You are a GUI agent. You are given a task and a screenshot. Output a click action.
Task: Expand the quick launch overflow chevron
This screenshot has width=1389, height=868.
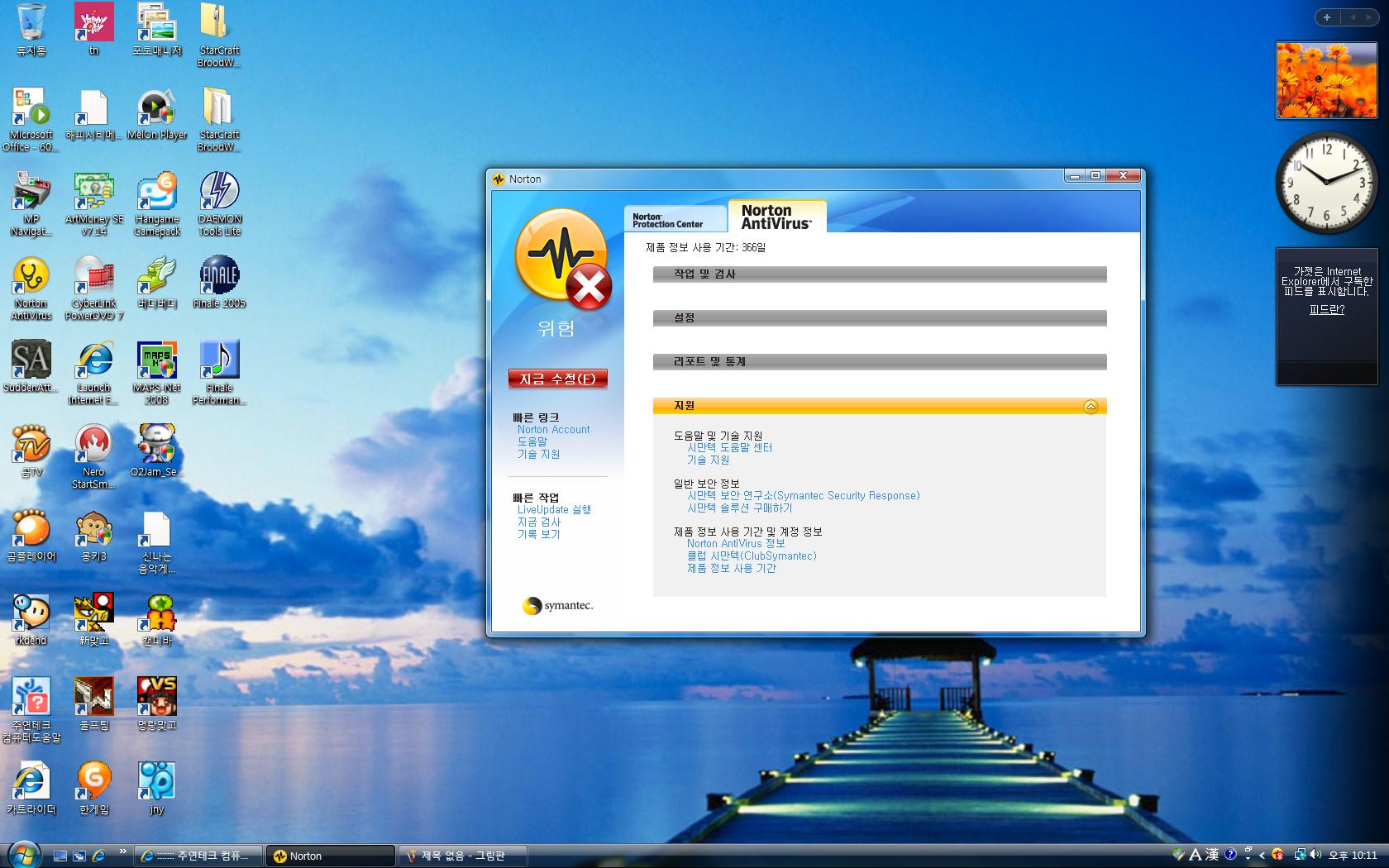pyautogui.click(x=123, y=851)
